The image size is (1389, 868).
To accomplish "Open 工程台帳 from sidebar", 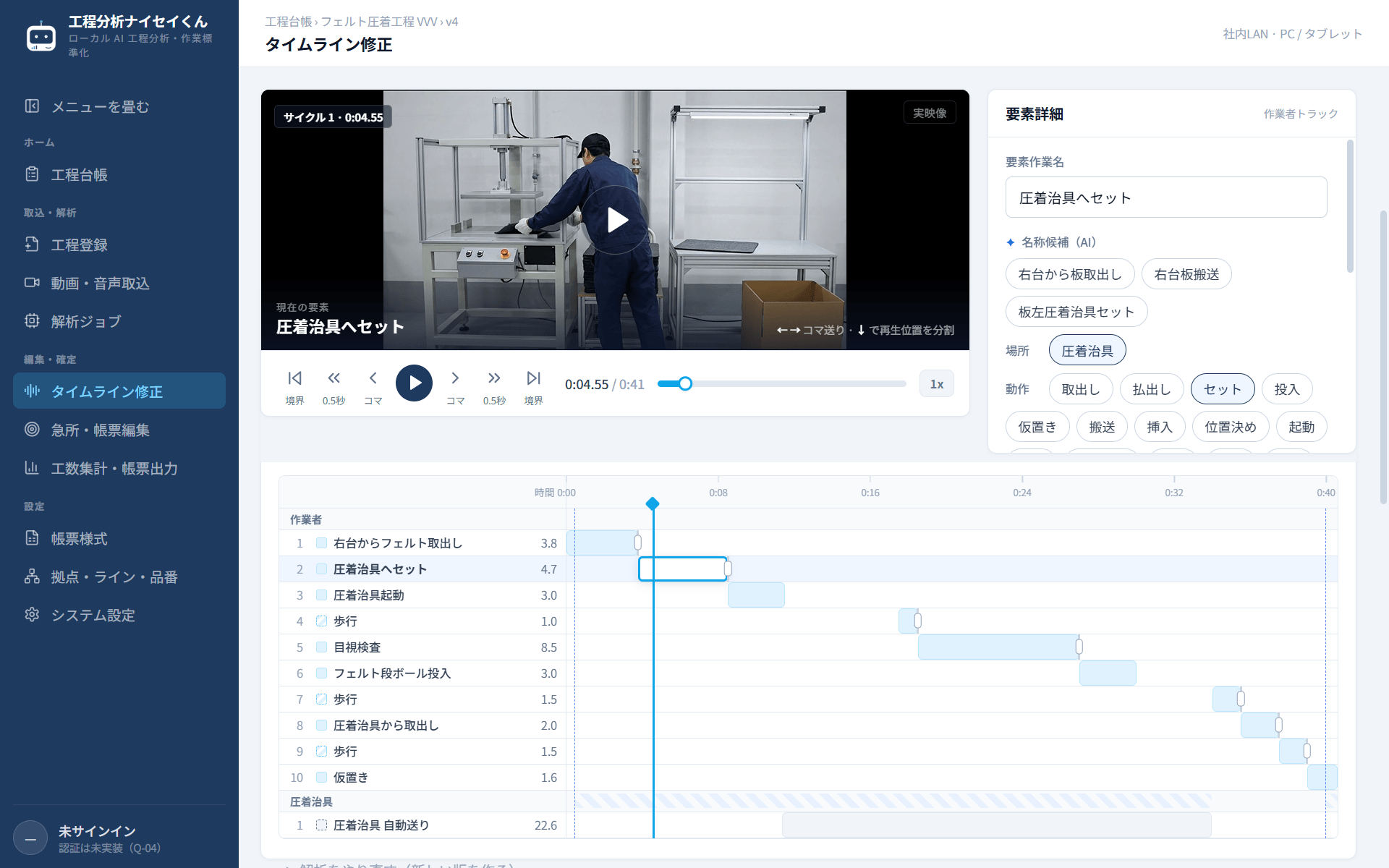I will [119, 174].
